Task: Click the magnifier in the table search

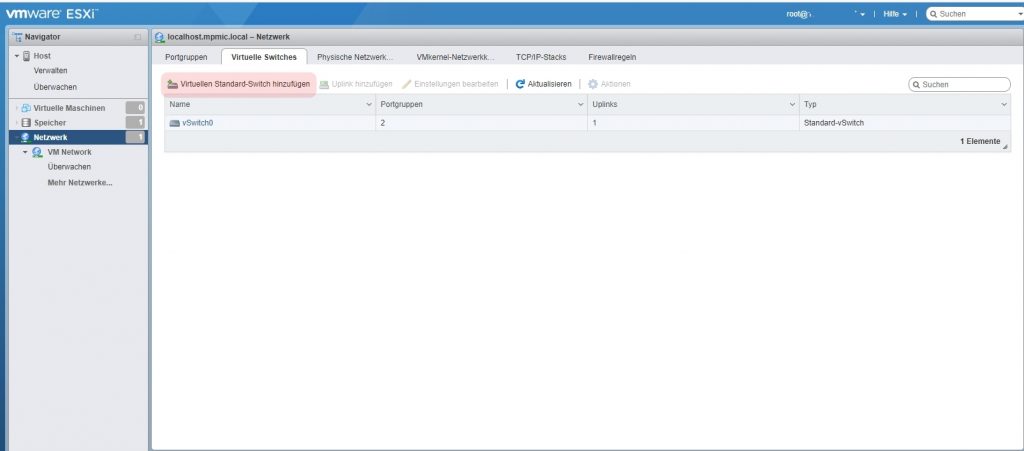Action: point(917,85)
